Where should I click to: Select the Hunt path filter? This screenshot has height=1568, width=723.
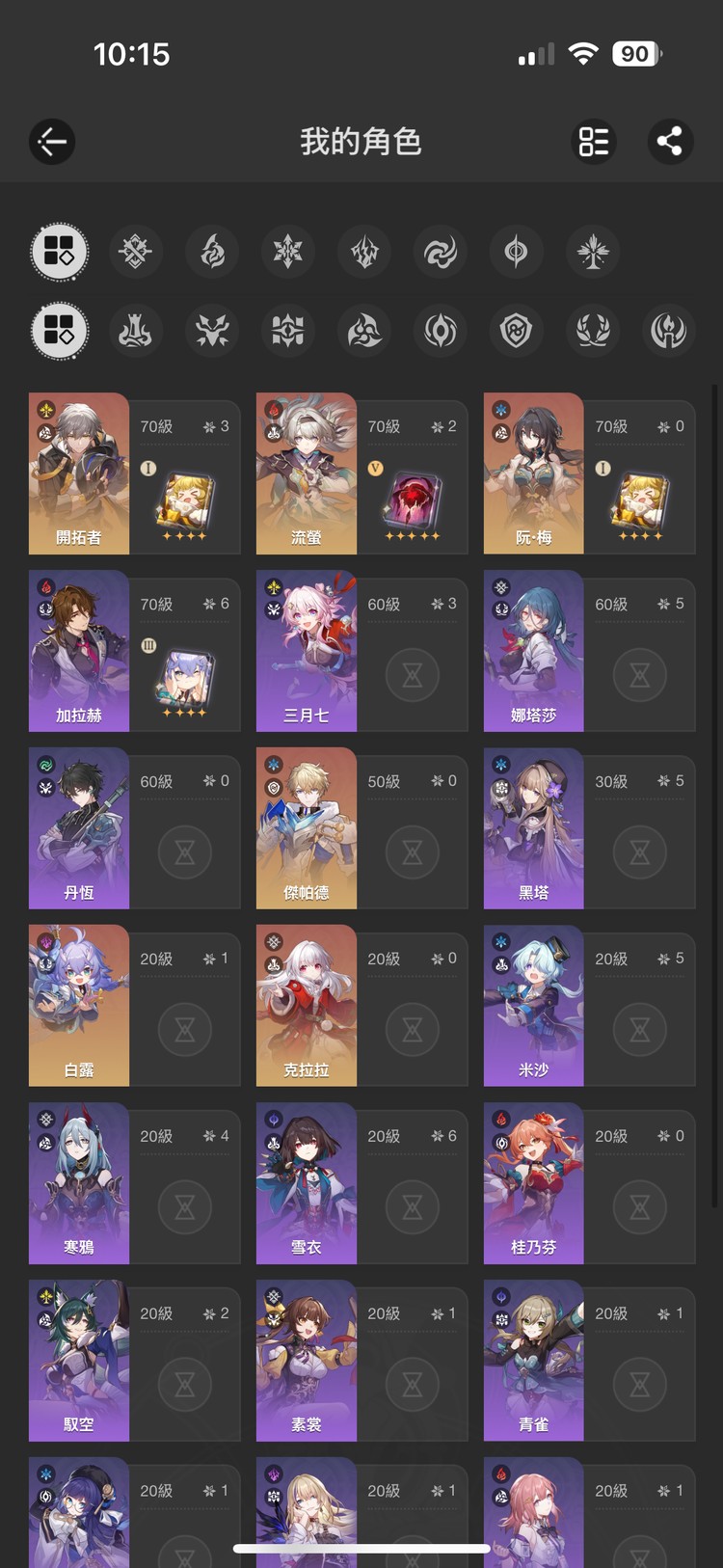click(212, 331)
